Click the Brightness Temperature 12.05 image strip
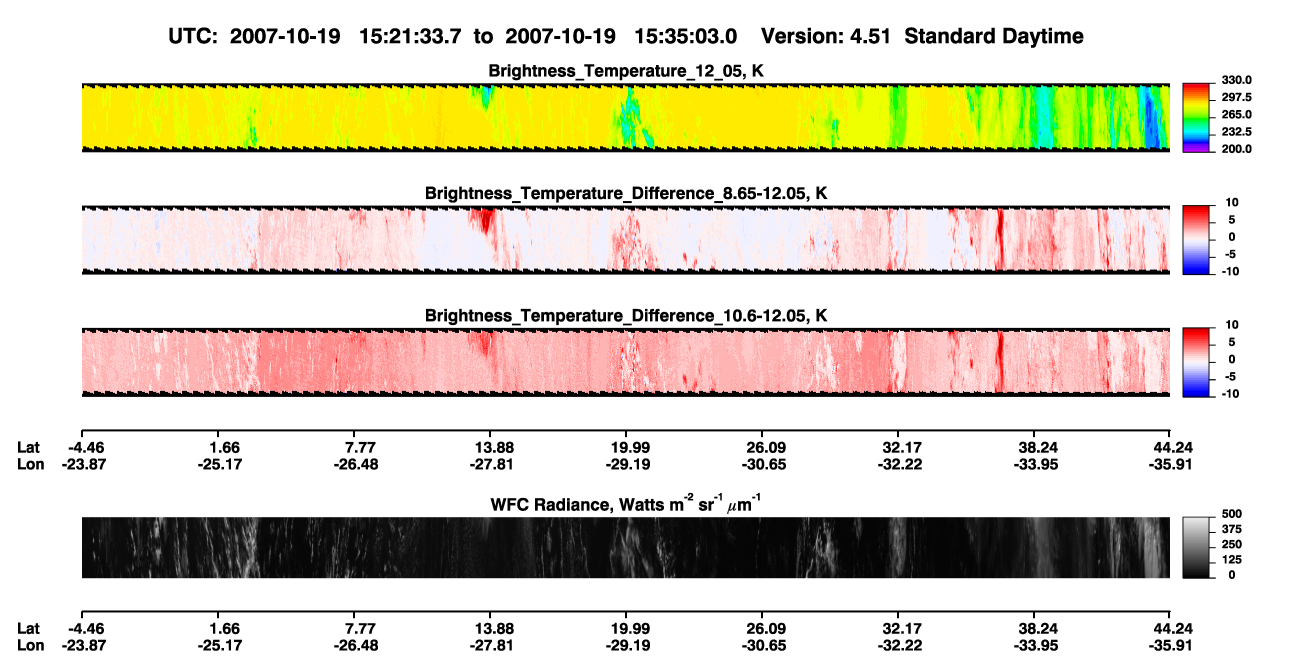The width and height of the screenshot is (1300, 667). click(x=626, y=118)
